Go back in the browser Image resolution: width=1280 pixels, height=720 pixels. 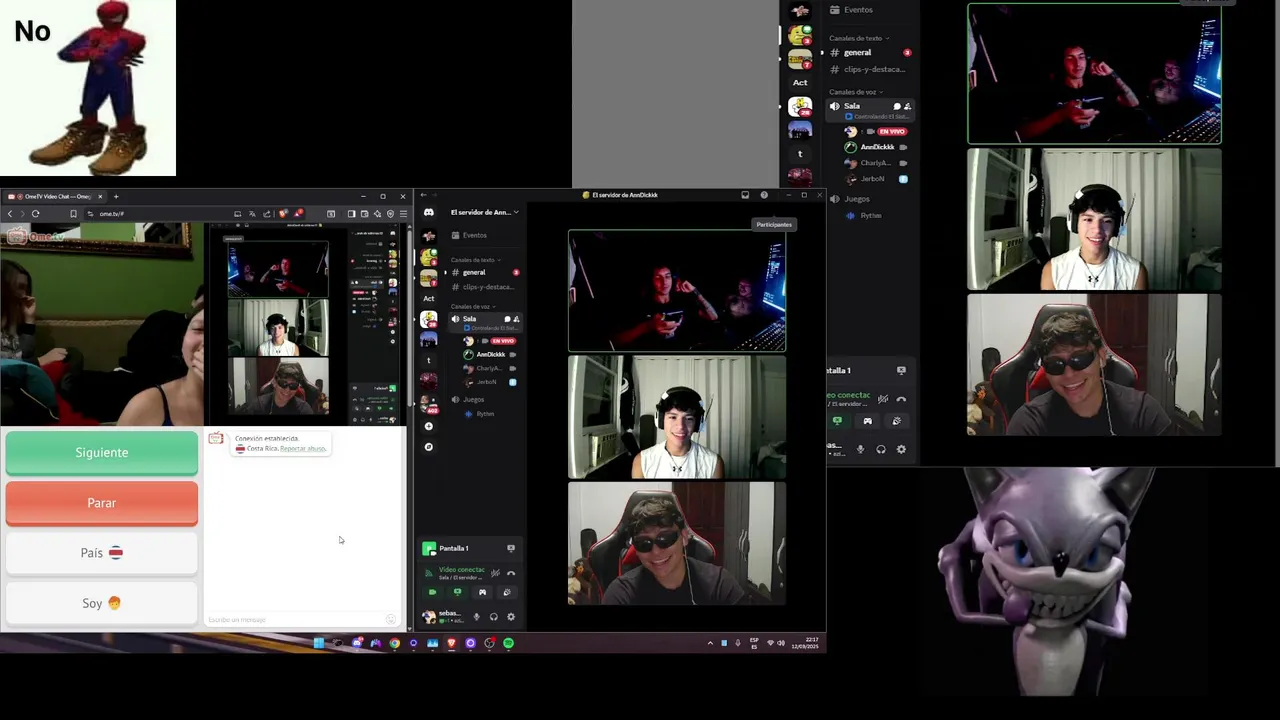(10, 214)
